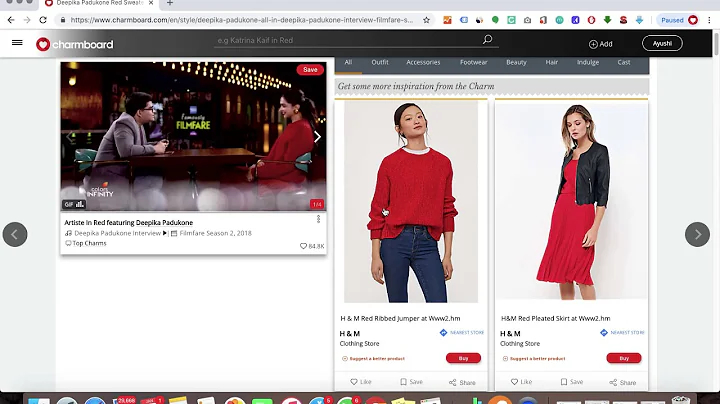Go to the next image using the arrow on the video frame
The width and height of the screenshot is (720, 404).
[317, 137]
